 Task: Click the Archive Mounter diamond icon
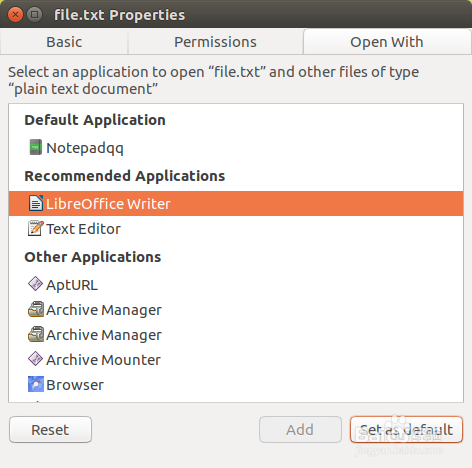point(35,359)
